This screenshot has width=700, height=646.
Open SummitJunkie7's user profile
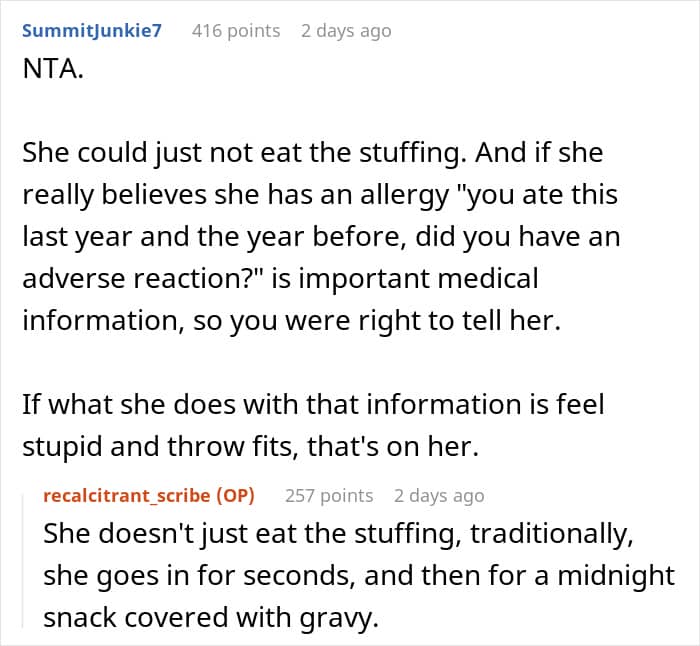(91, 31)
